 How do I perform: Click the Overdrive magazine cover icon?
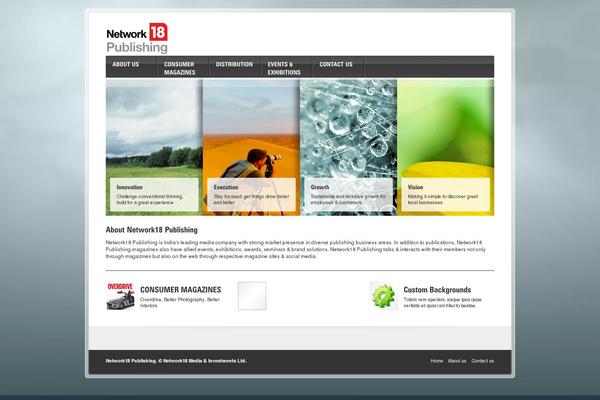(121, 296)
